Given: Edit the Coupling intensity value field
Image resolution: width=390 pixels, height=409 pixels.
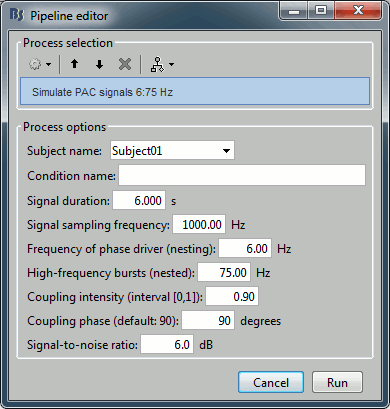Looking at the screenshot, I should (232, 296).
